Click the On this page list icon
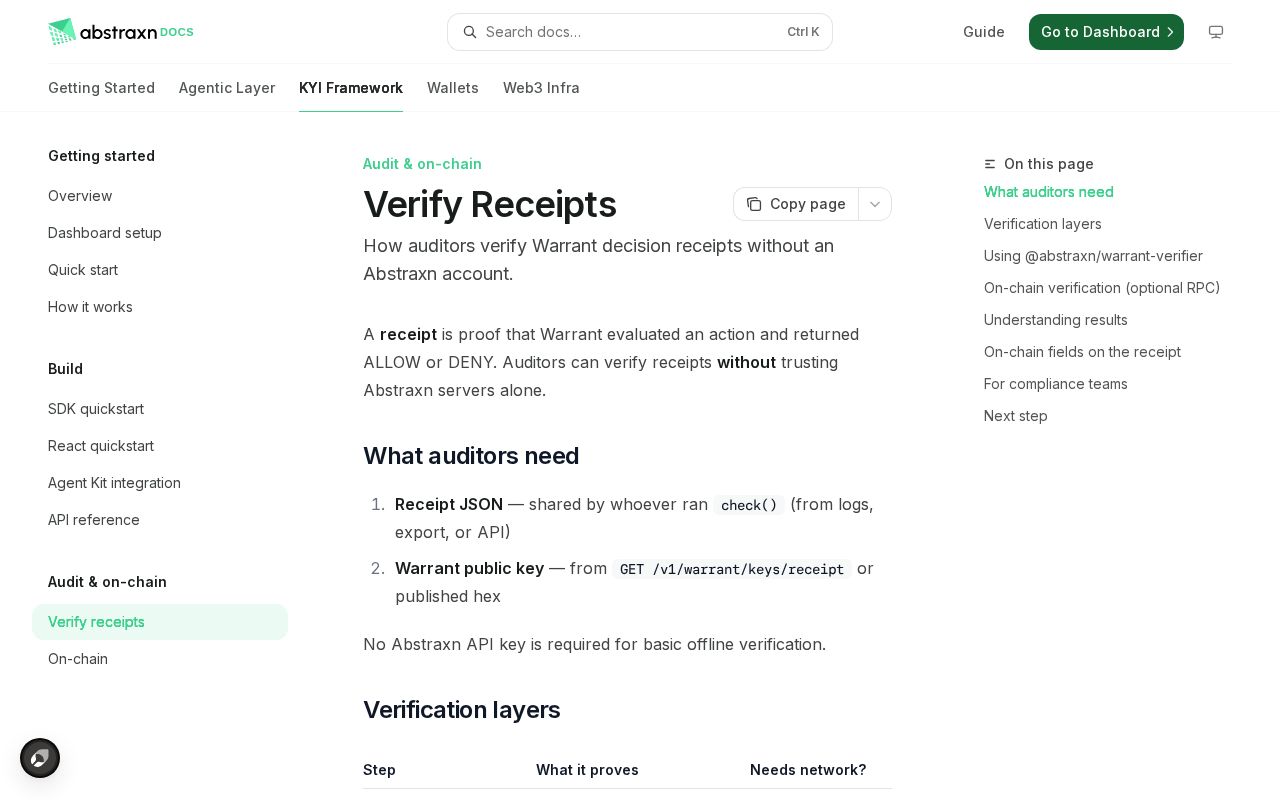The height and width of the screenshot is (800, 1280). (990, 164)
